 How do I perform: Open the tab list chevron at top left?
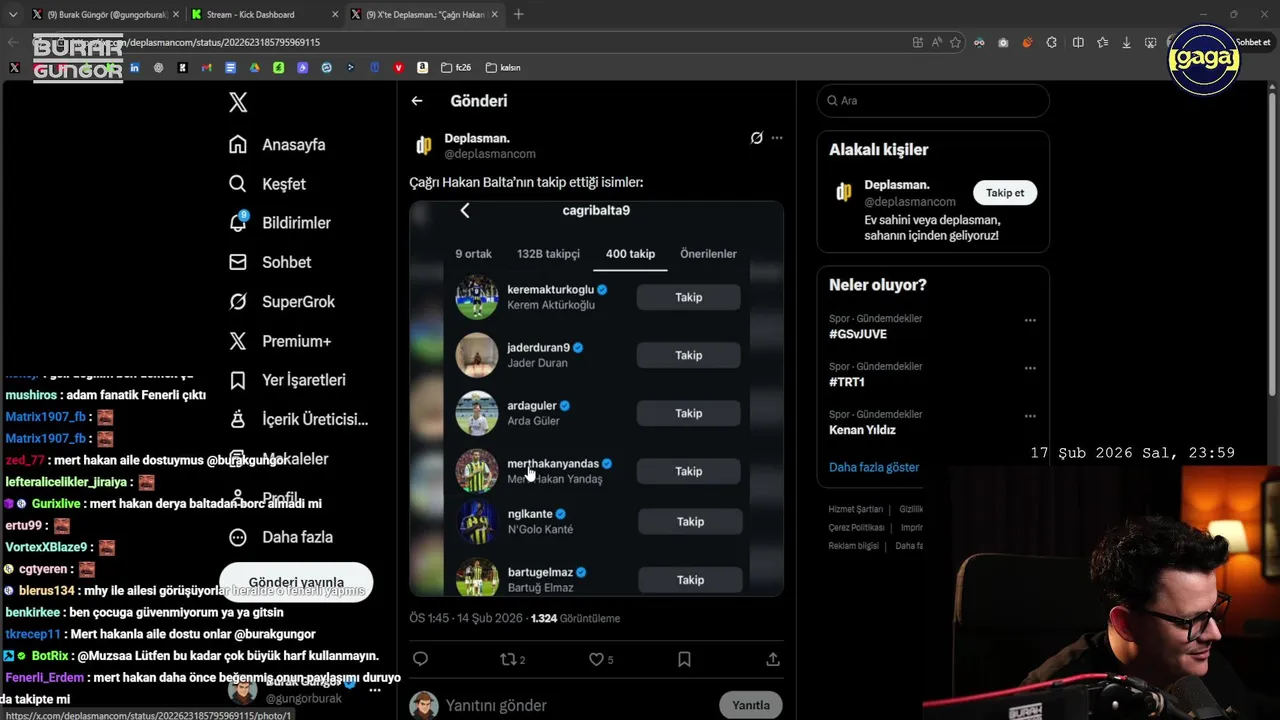click(x=13, y=15)
